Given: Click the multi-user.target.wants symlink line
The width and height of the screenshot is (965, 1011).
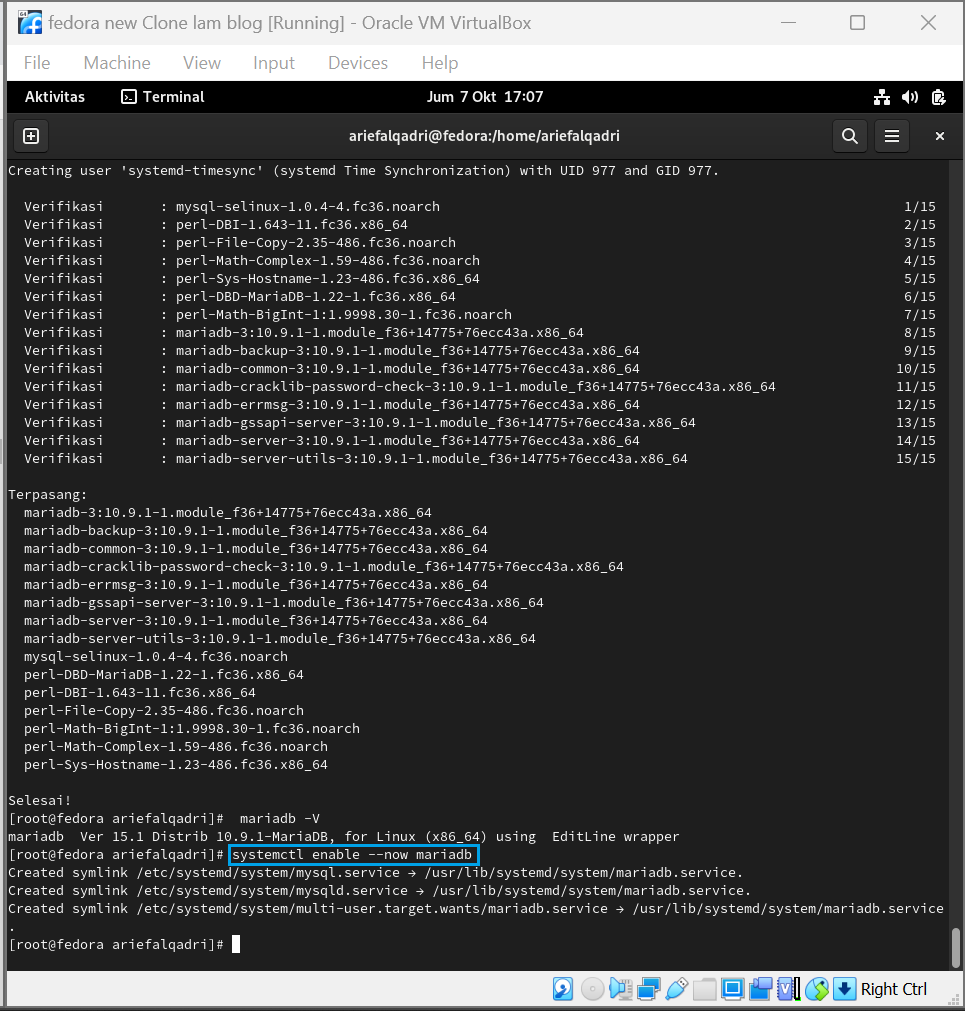Looking at the screenshot, I should (476, 908).
